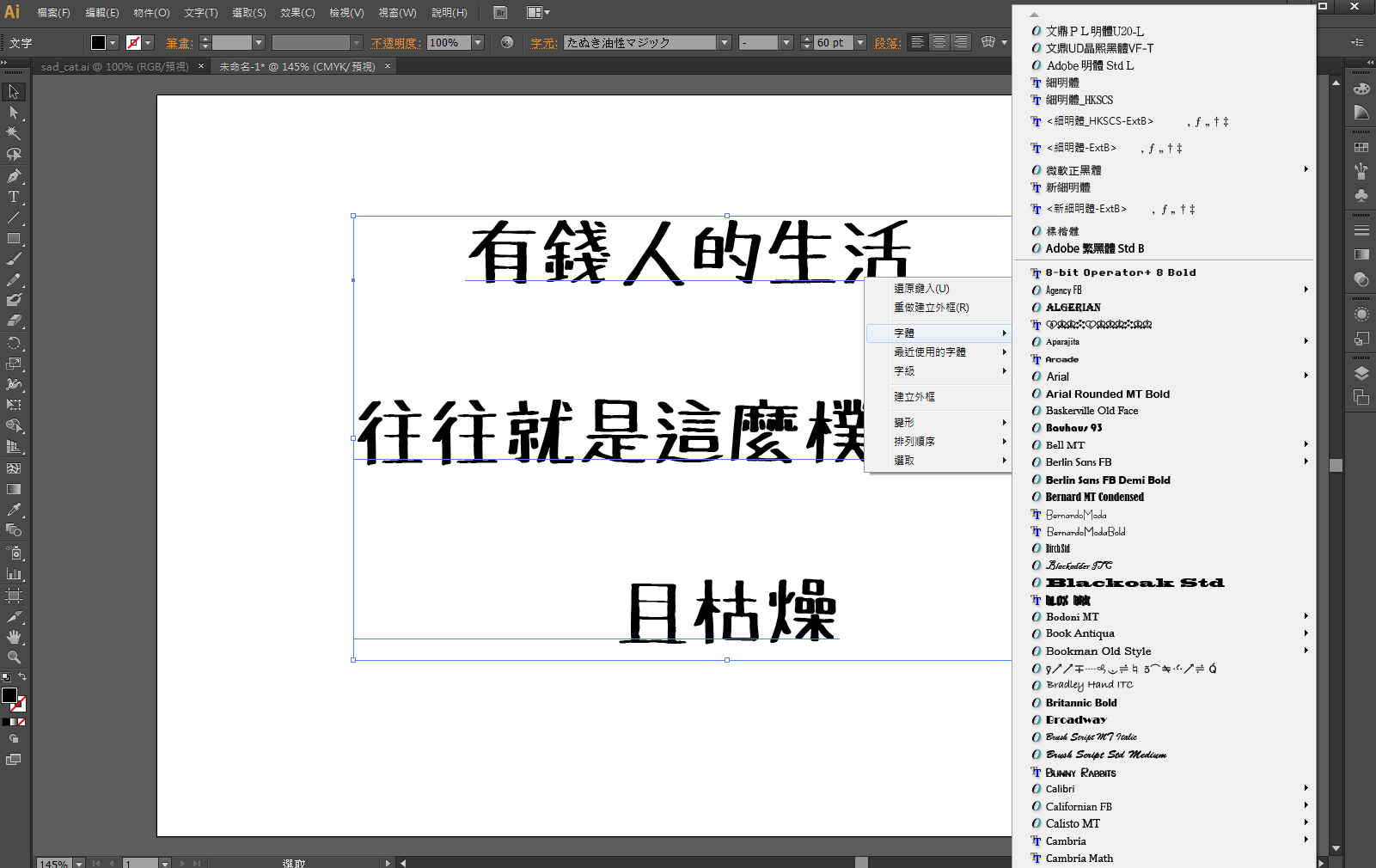Select the Rectangle tool

14,238
